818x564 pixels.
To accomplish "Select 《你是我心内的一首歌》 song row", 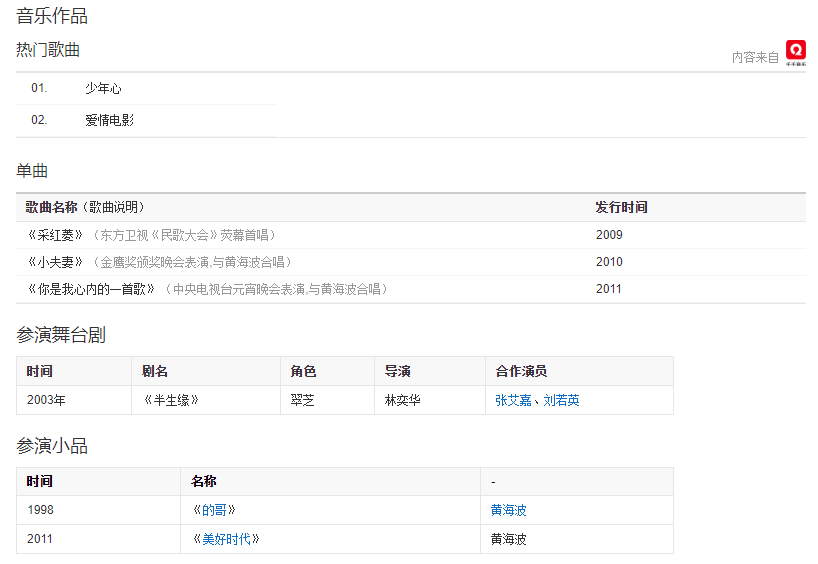I will 92,289.
